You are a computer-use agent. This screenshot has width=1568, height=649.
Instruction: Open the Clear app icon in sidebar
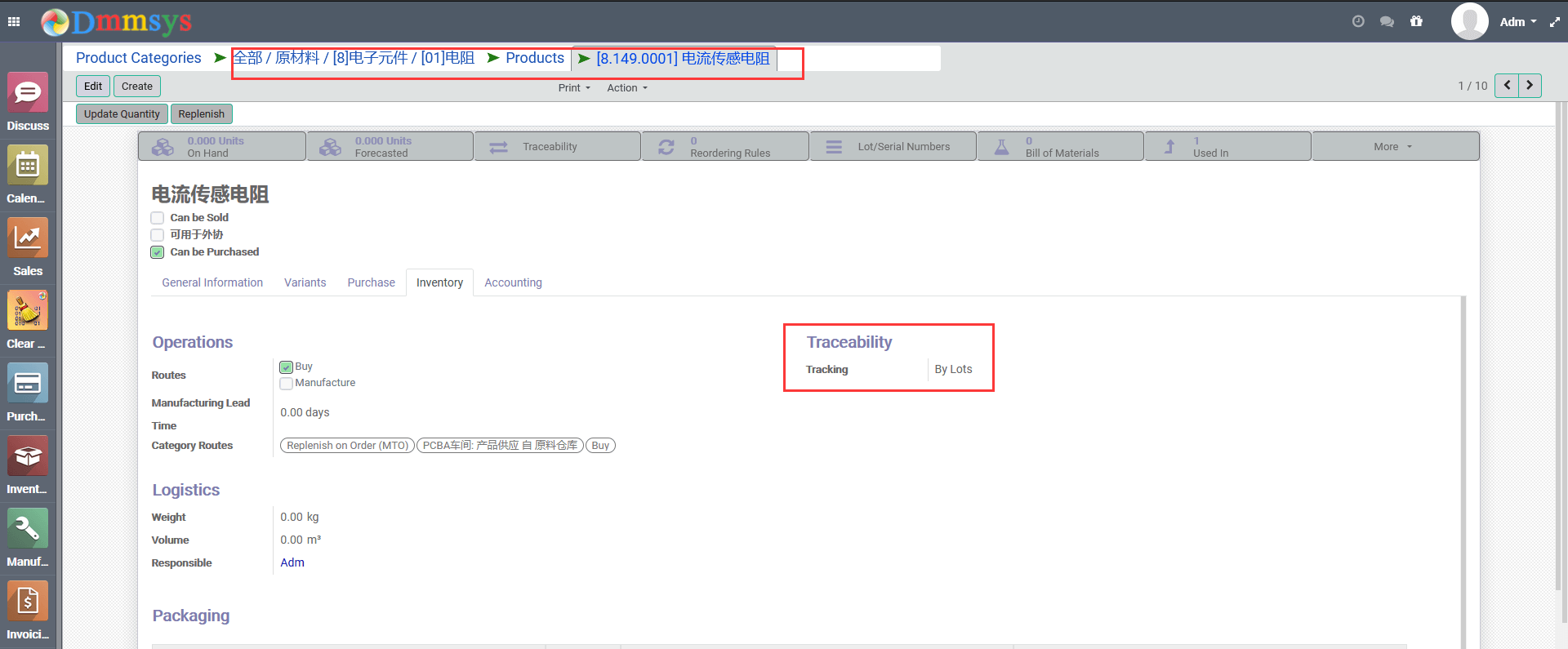(28, 320)
